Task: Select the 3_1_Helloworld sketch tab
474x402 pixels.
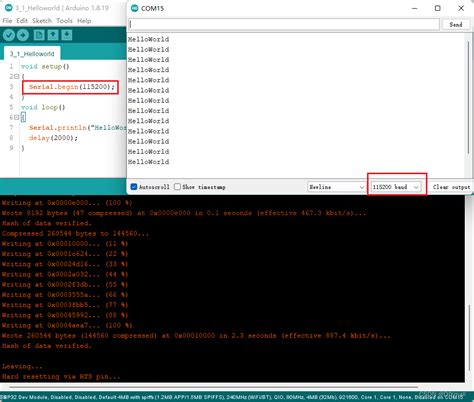Action: [x=32, y=54]
